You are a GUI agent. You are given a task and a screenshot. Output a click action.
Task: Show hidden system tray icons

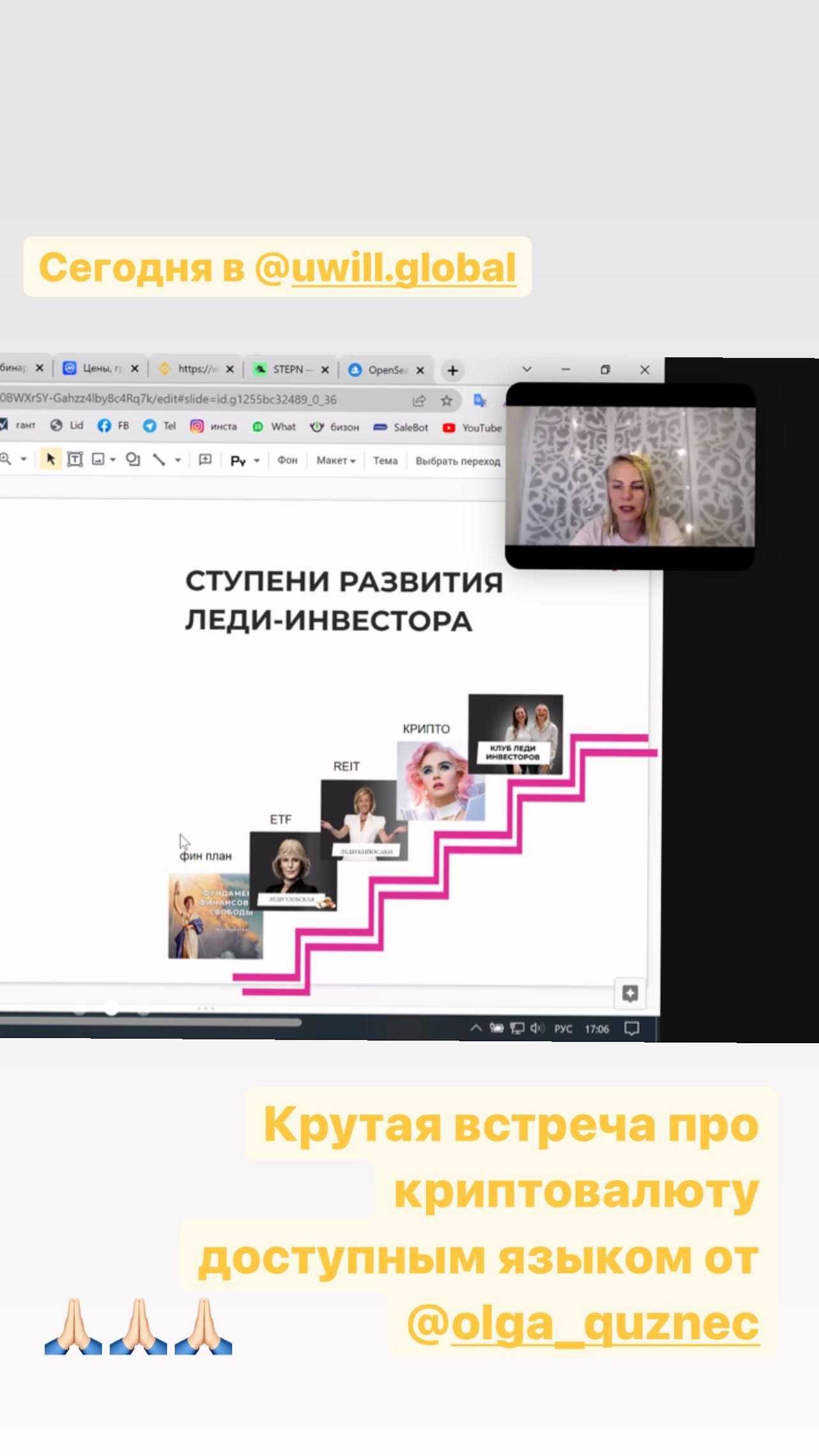476,1028
